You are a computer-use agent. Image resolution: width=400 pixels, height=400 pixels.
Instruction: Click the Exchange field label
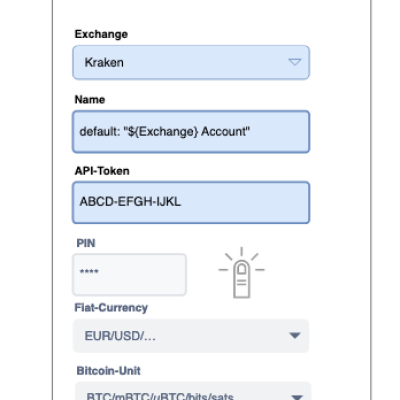click(101, 34)
